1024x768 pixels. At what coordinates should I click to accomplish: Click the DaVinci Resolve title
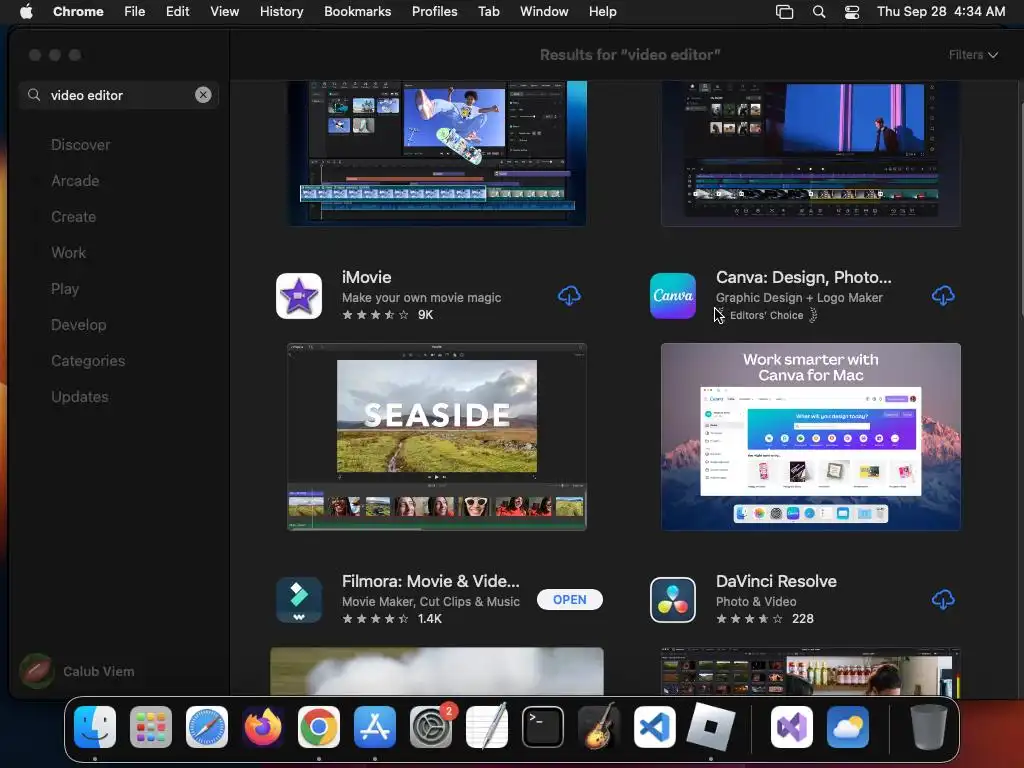click(x=776, y=581)
